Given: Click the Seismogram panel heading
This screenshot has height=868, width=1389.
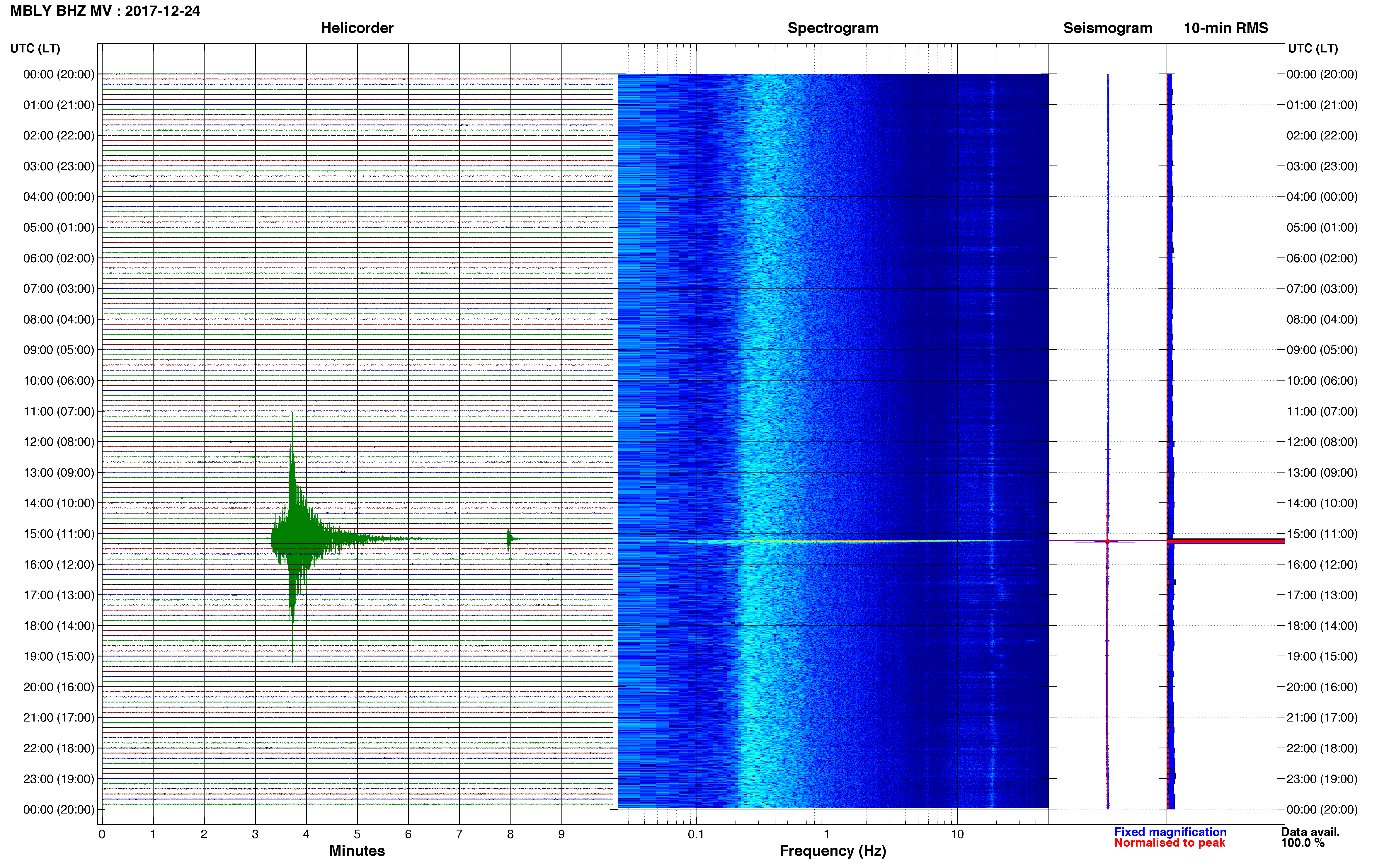Looking at the screenshot, I should coord(1108,28).
